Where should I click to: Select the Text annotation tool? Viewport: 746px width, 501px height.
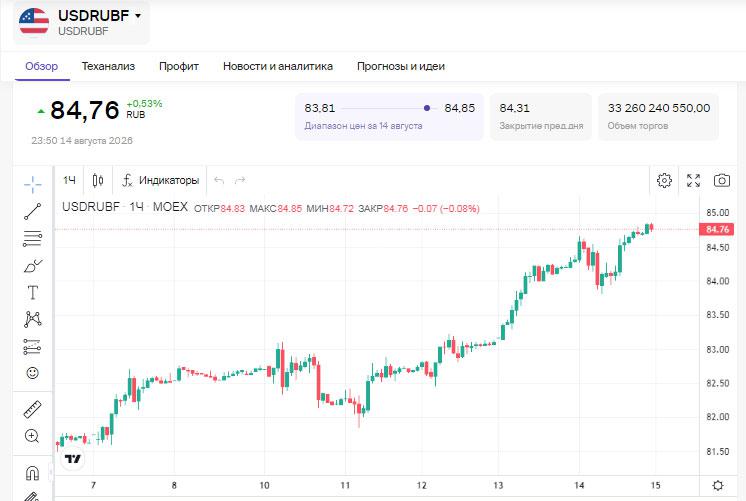(32, 293)
